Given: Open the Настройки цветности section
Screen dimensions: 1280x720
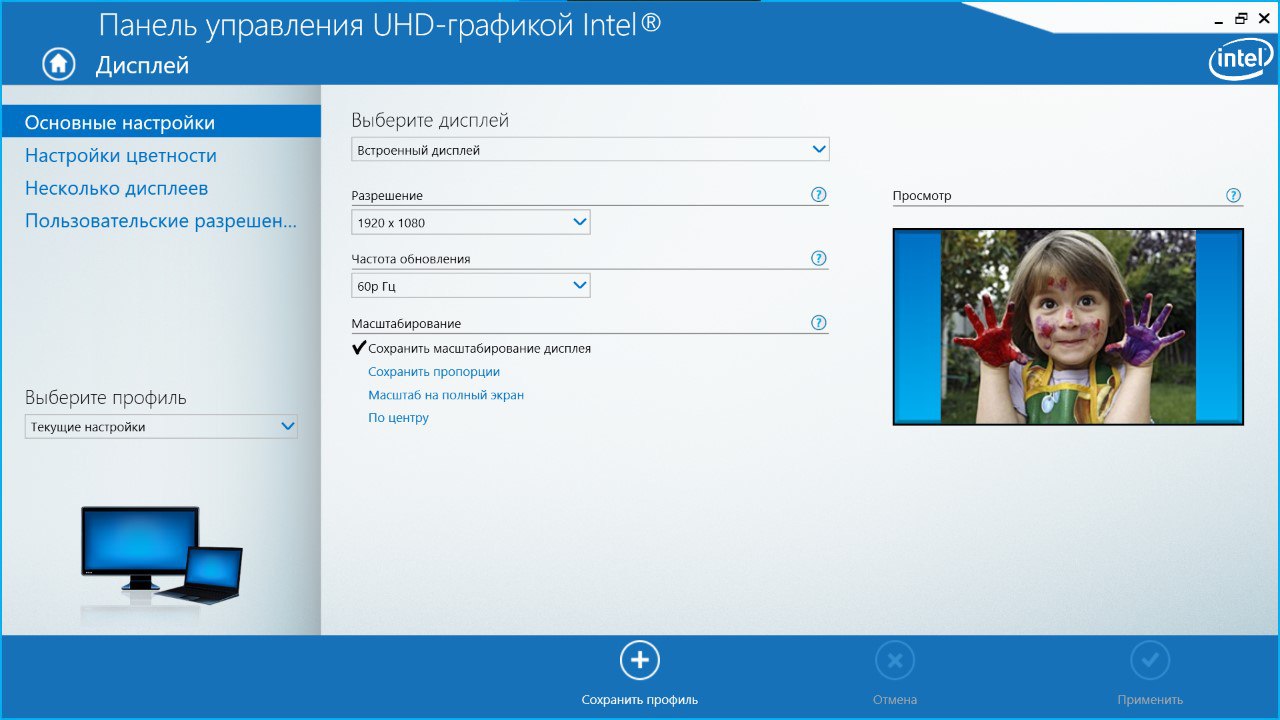Looking at the screenshot, I should point(121,155).
